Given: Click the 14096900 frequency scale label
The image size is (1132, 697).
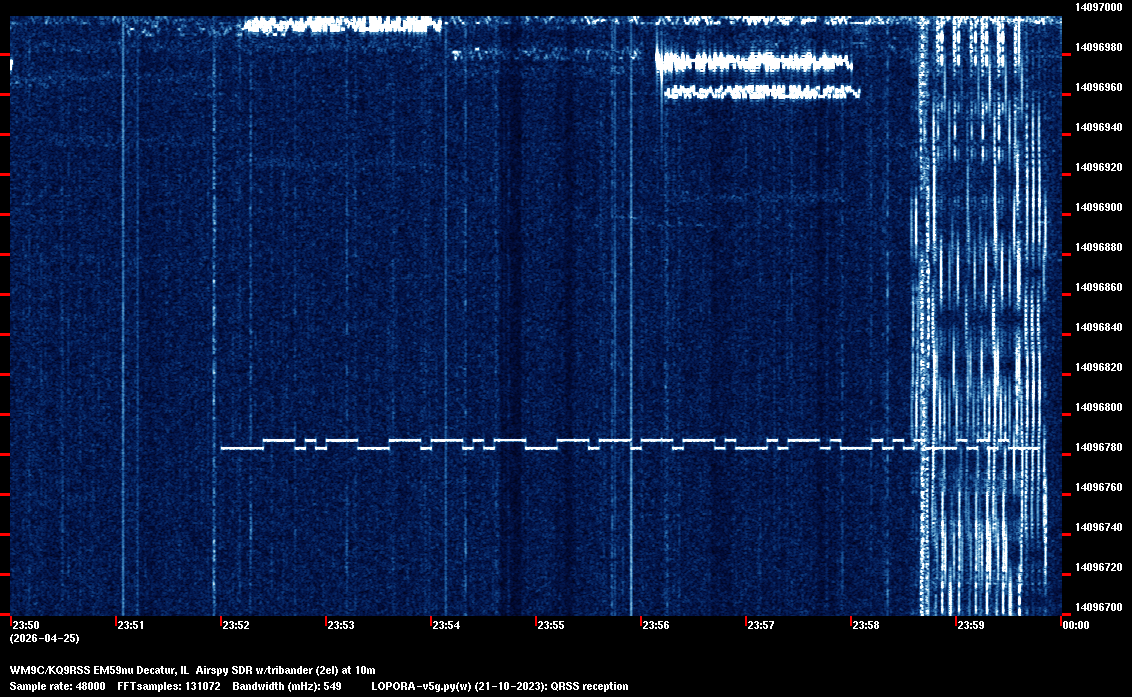Looking at the screenshot, I should click(1098, 207).
